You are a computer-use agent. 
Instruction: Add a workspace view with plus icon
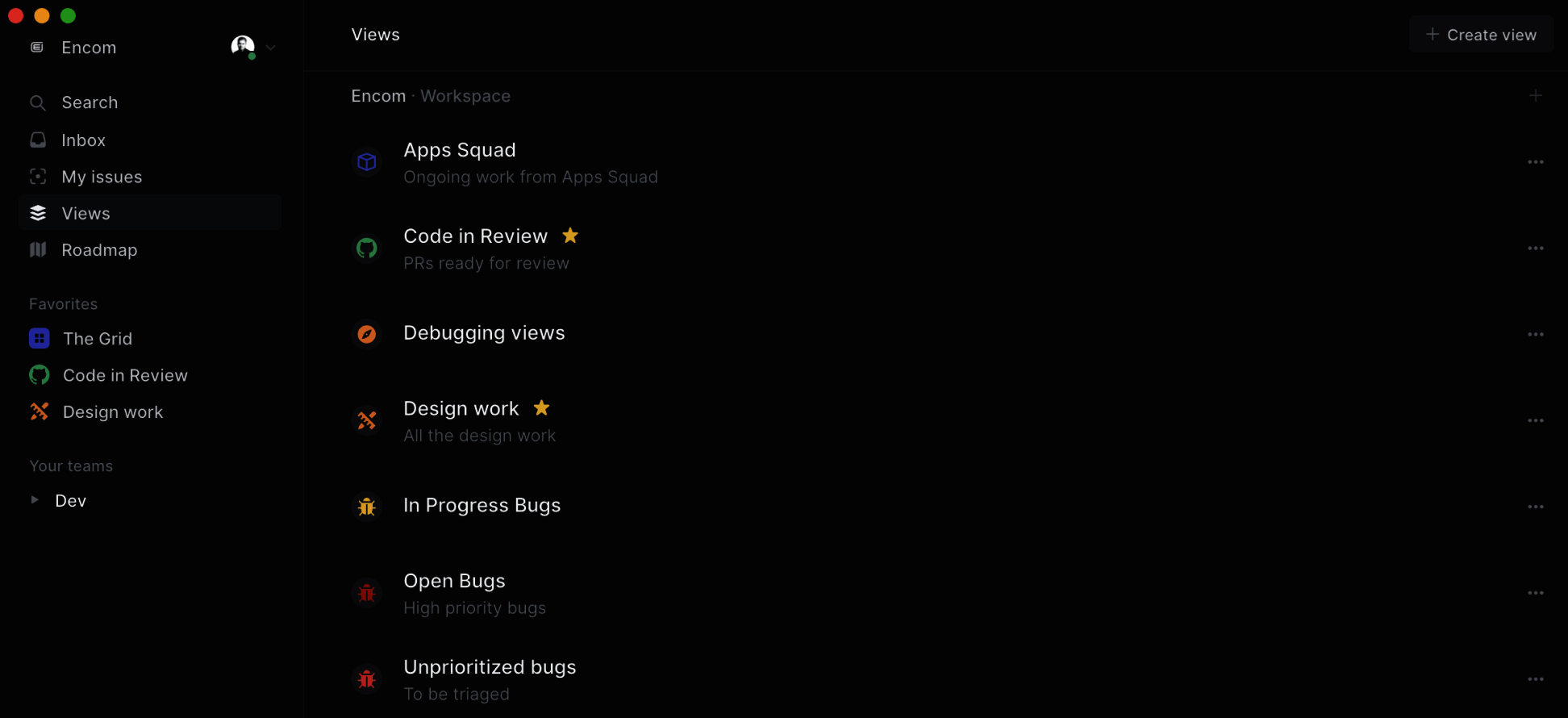tap(1535, 96)
